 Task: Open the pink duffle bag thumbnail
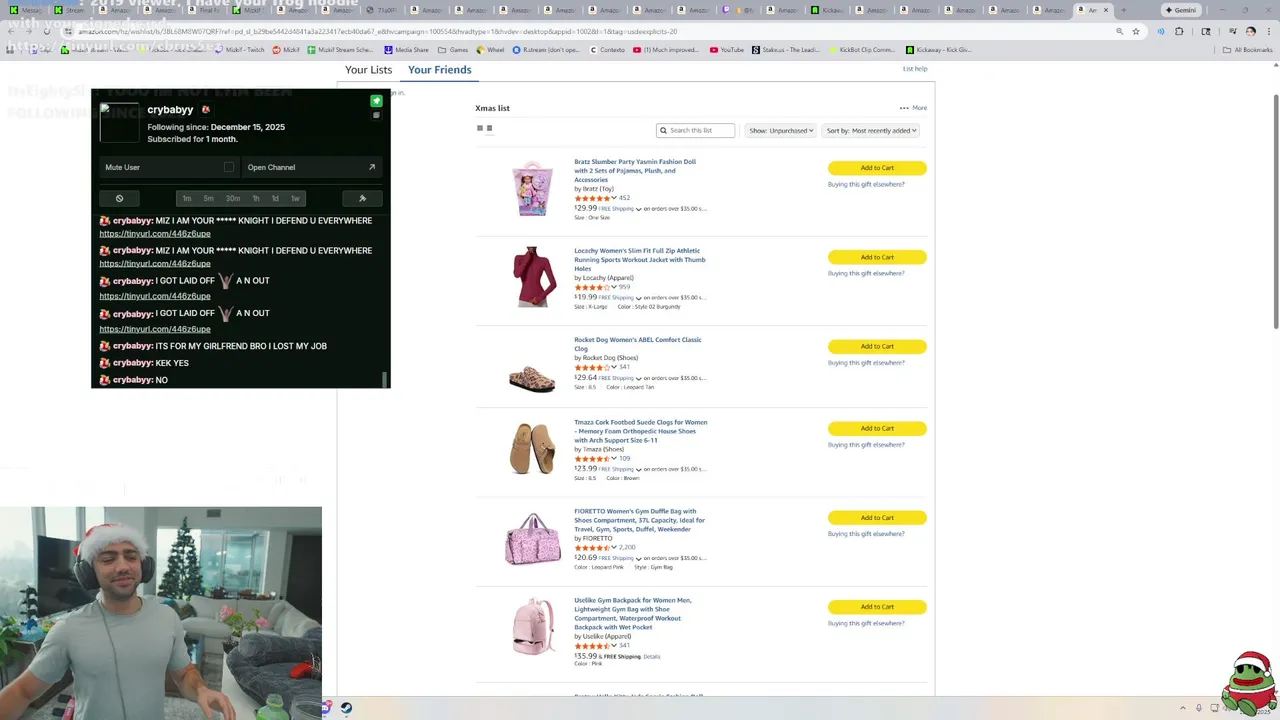pos(532,539)
